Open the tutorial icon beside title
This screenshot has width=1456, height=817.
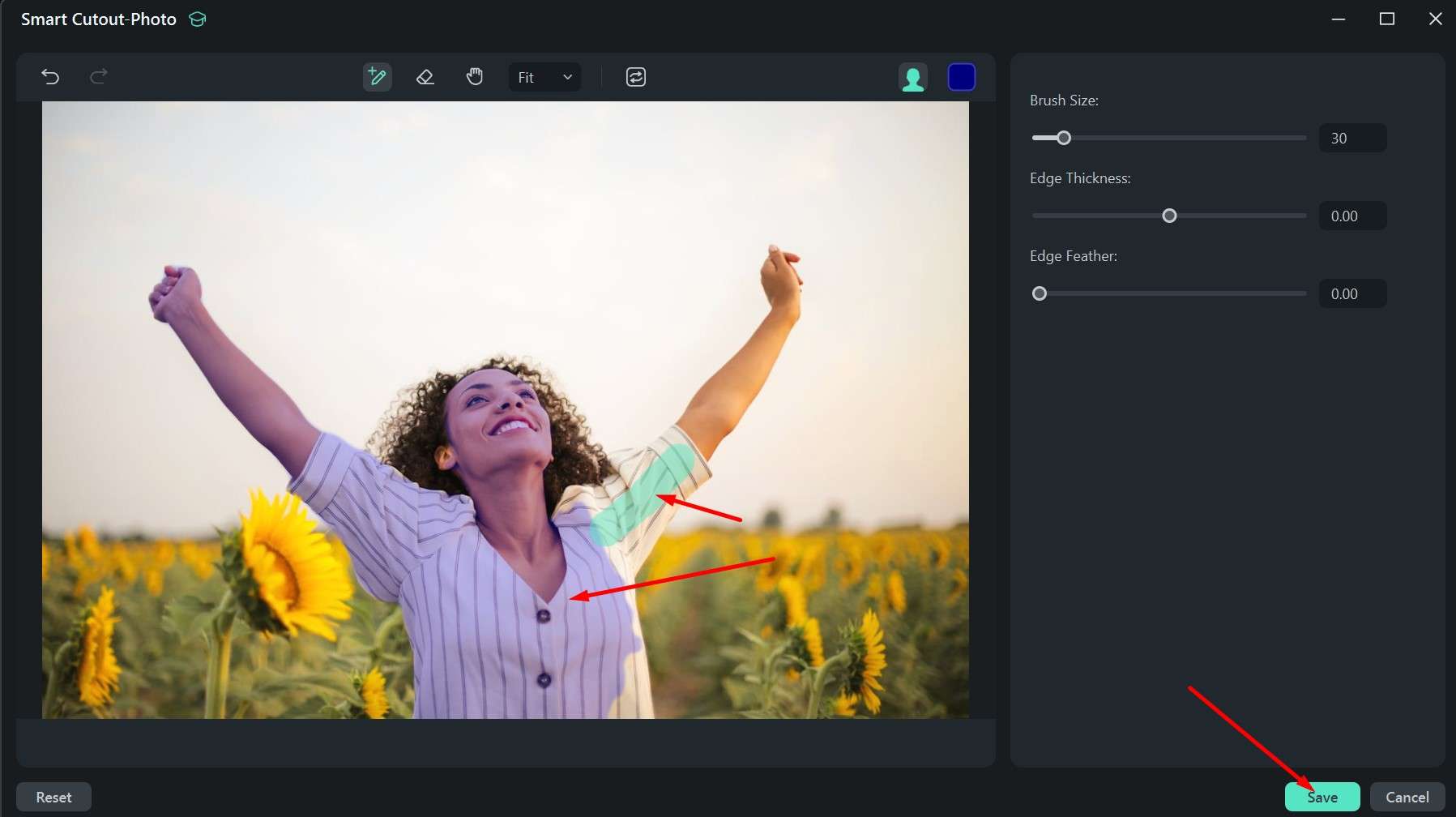pos(197,19)
